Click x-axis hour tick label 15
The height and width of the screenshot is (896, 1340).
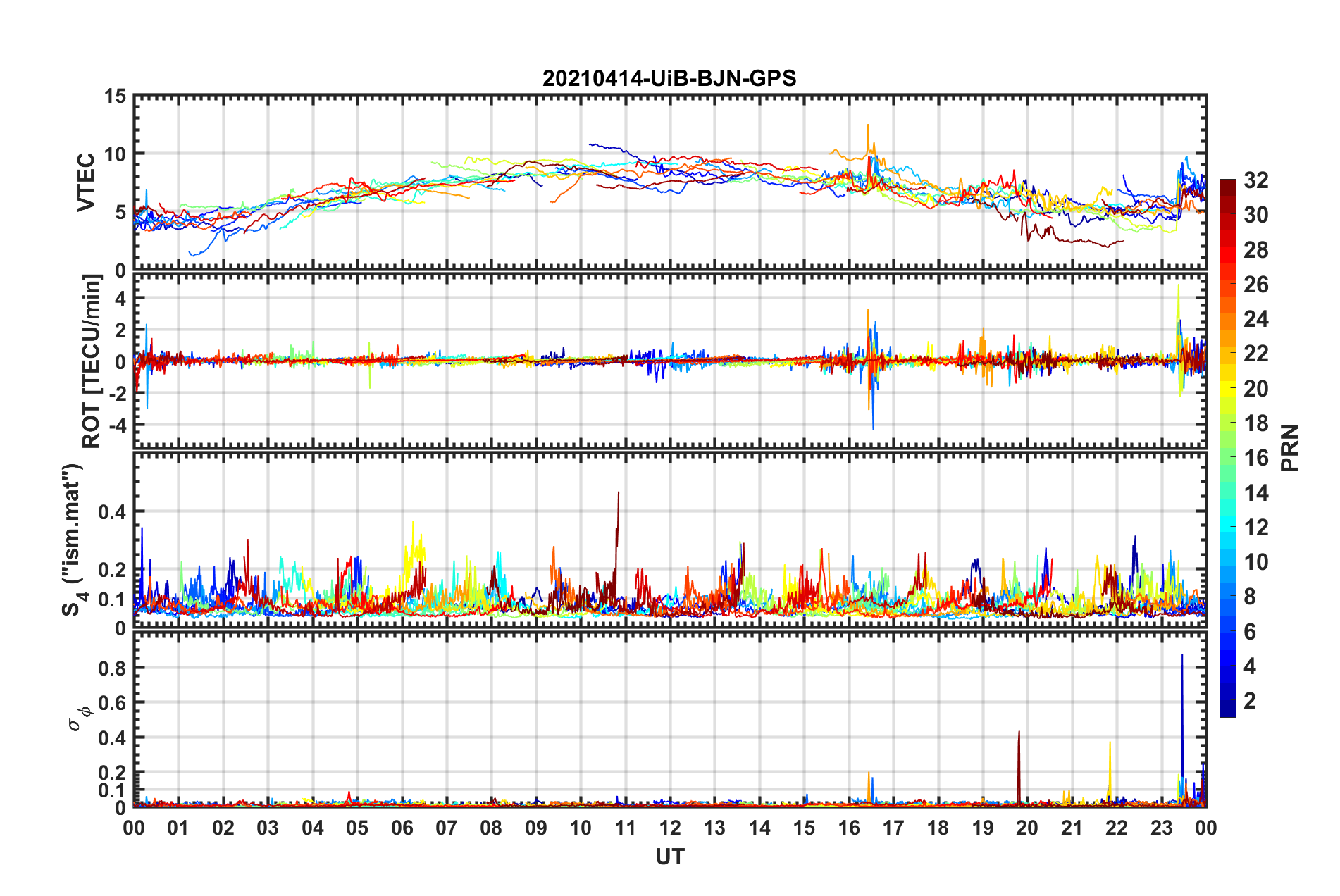pyautogui.click(x=804, y=828)
